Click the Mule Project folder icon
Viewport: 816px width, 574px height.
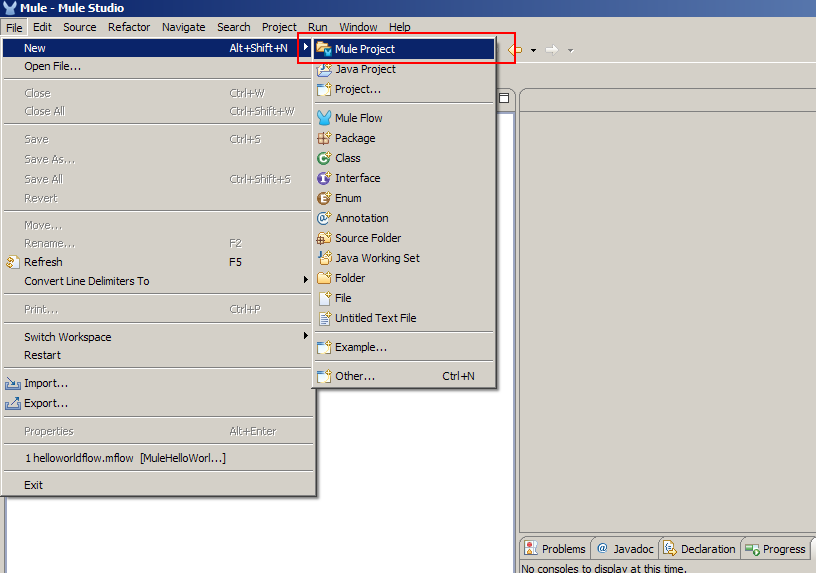pos(324,49)
